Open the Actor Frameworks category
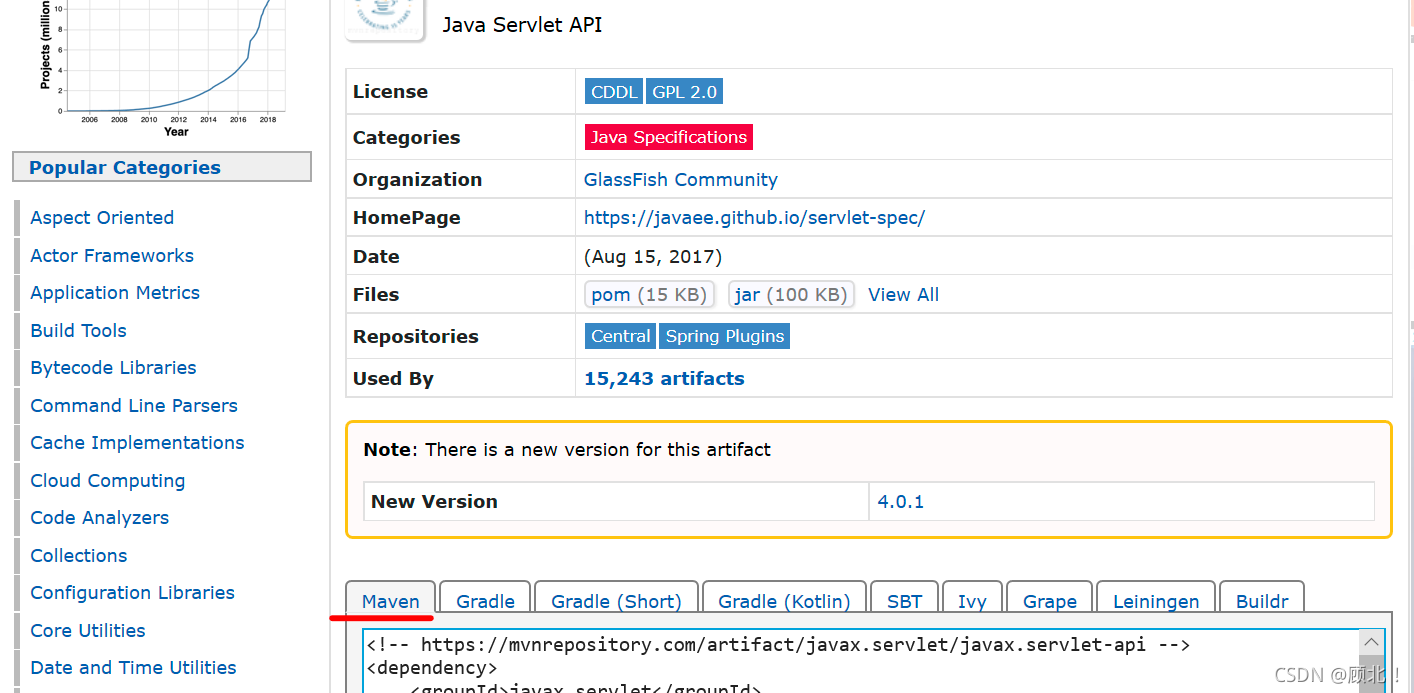 (x=112, y=256)
